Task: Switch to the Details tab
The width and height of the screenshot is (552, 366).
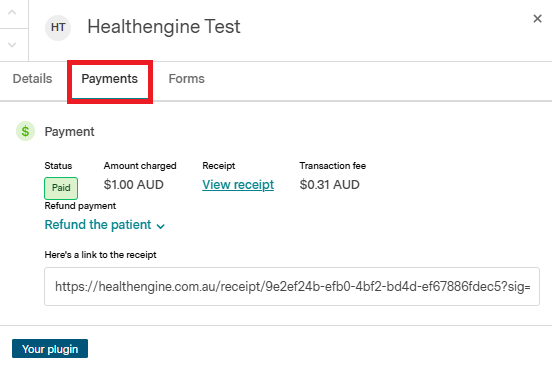Action: pyautogui.click(x=32, y=78)
